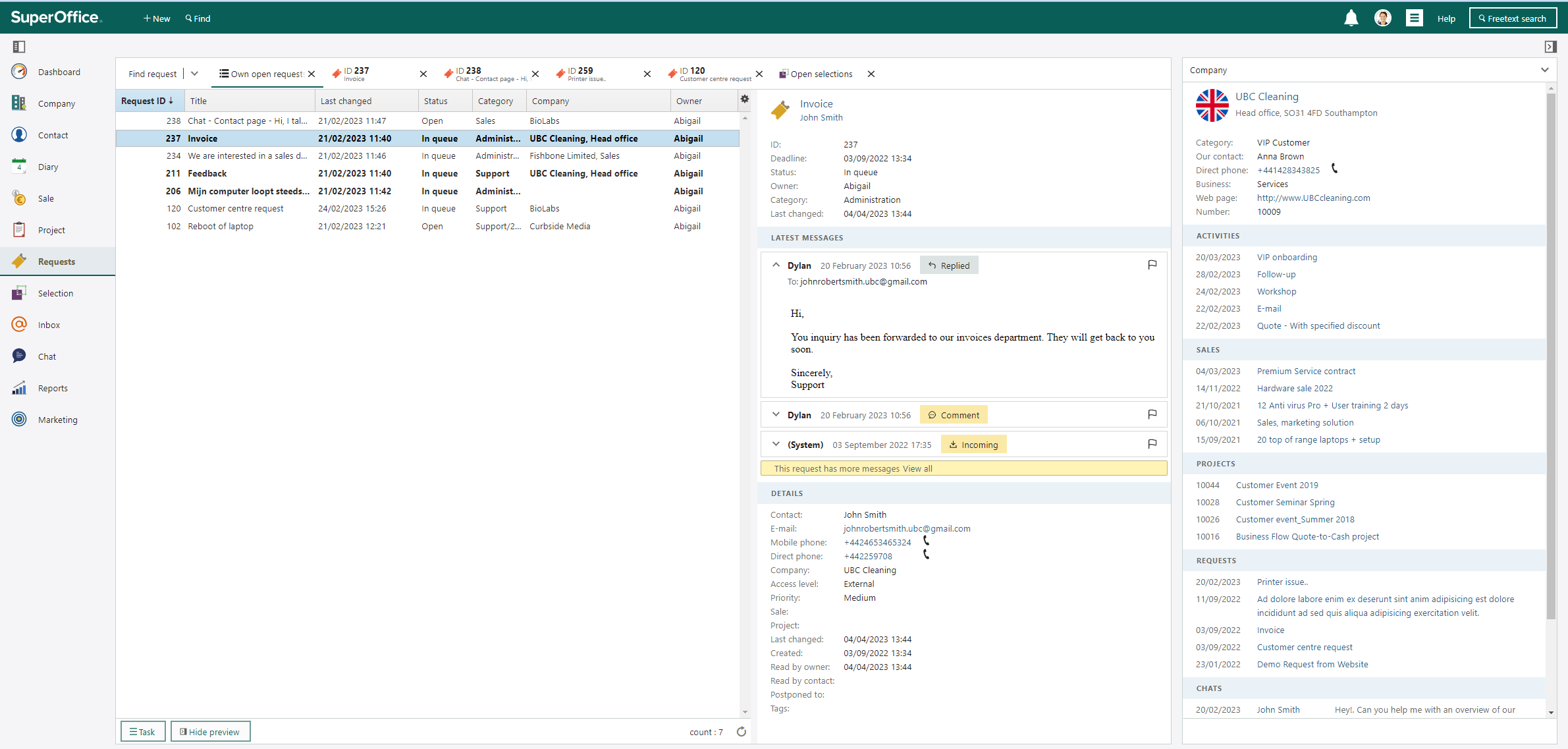
Task: Close the ID 237 tab
Action: click(423, 74)
